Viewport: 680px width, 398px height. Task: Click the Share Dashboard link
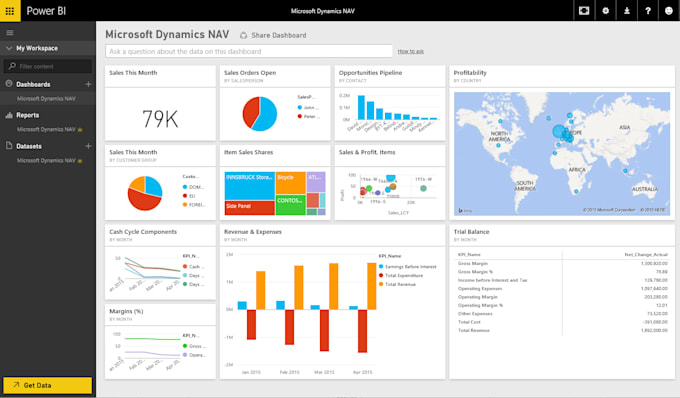[x=279, y=35]
